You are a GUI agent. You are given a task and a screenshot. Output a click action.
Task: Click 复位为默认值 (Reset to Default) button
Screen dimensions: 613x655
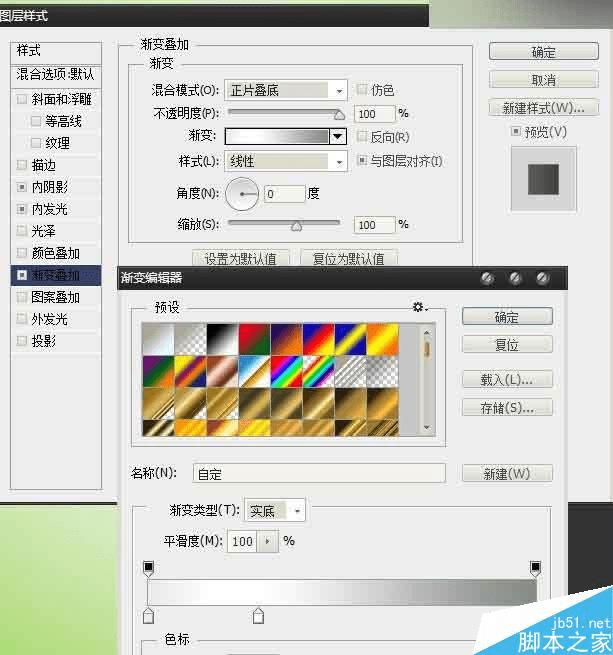pos(348,258)
